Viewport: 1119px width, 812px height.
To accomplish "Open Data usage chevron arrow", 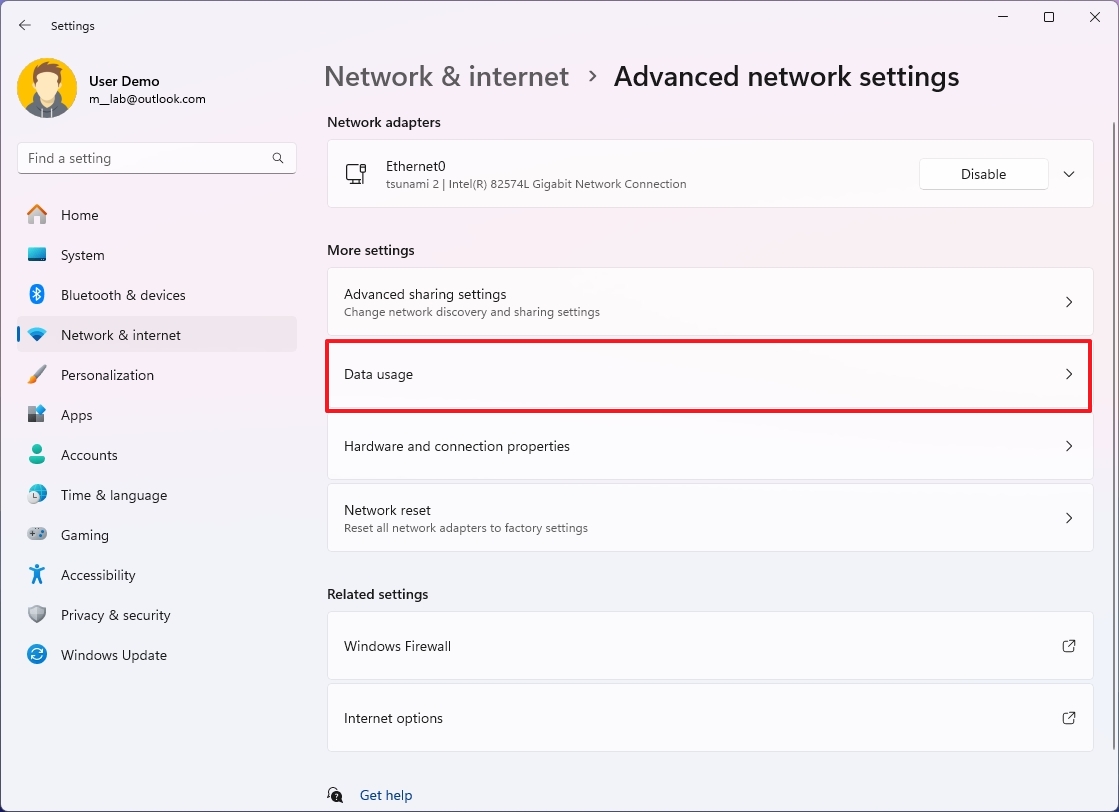I will coord(1068,374).
